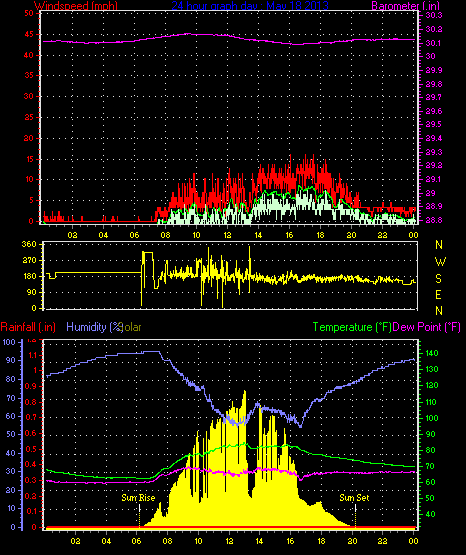Click the 30.3 barometer scale value
This screenshot has height=555, width=466.
[434, 15]
